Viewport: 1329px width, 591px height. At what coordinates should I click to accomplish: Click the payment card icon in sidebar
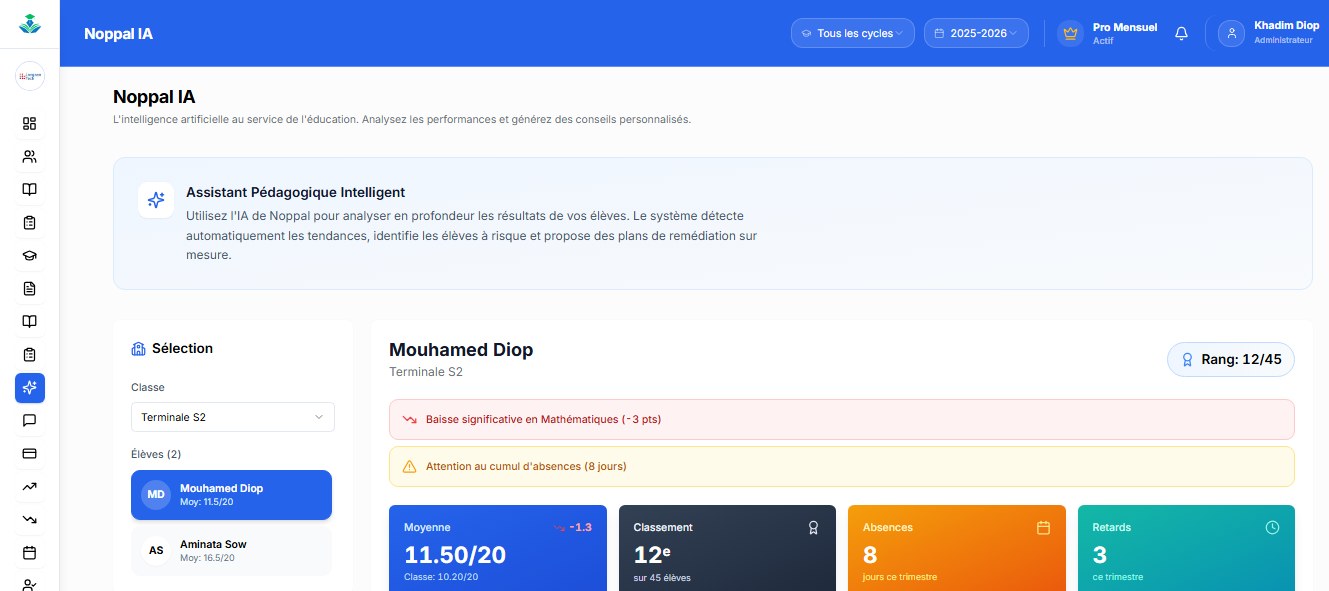click(29, 453)
